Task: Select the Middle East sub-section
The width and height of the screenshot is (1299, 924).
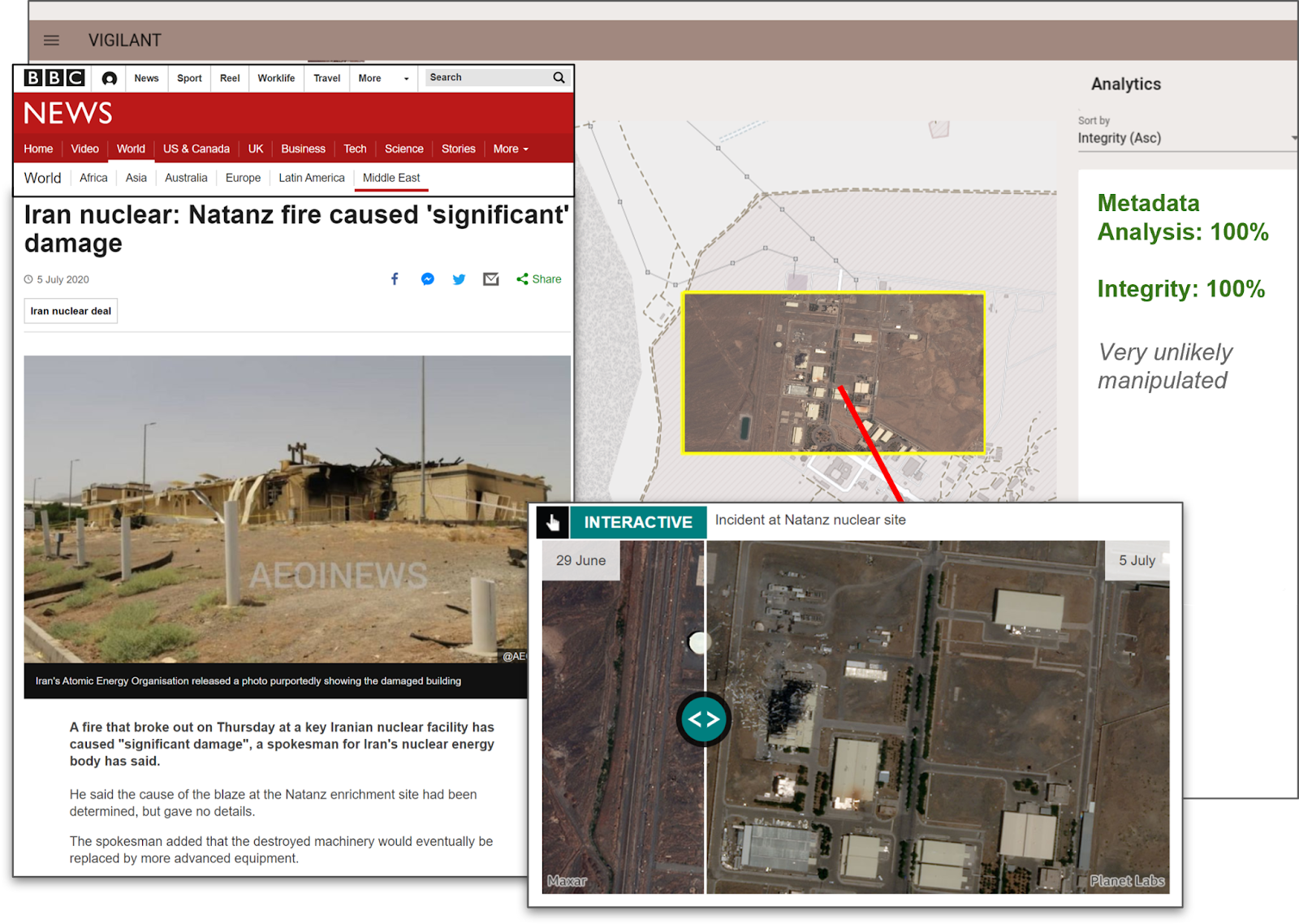Action: (x=391, y=178)
